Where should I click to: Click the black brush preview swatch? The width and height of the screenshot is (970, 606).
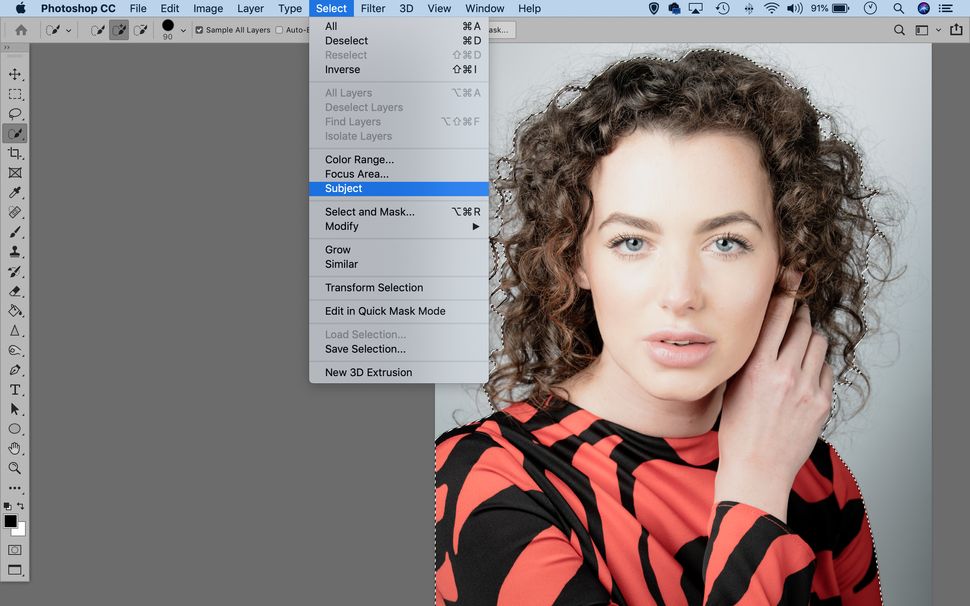click(168, 25)
